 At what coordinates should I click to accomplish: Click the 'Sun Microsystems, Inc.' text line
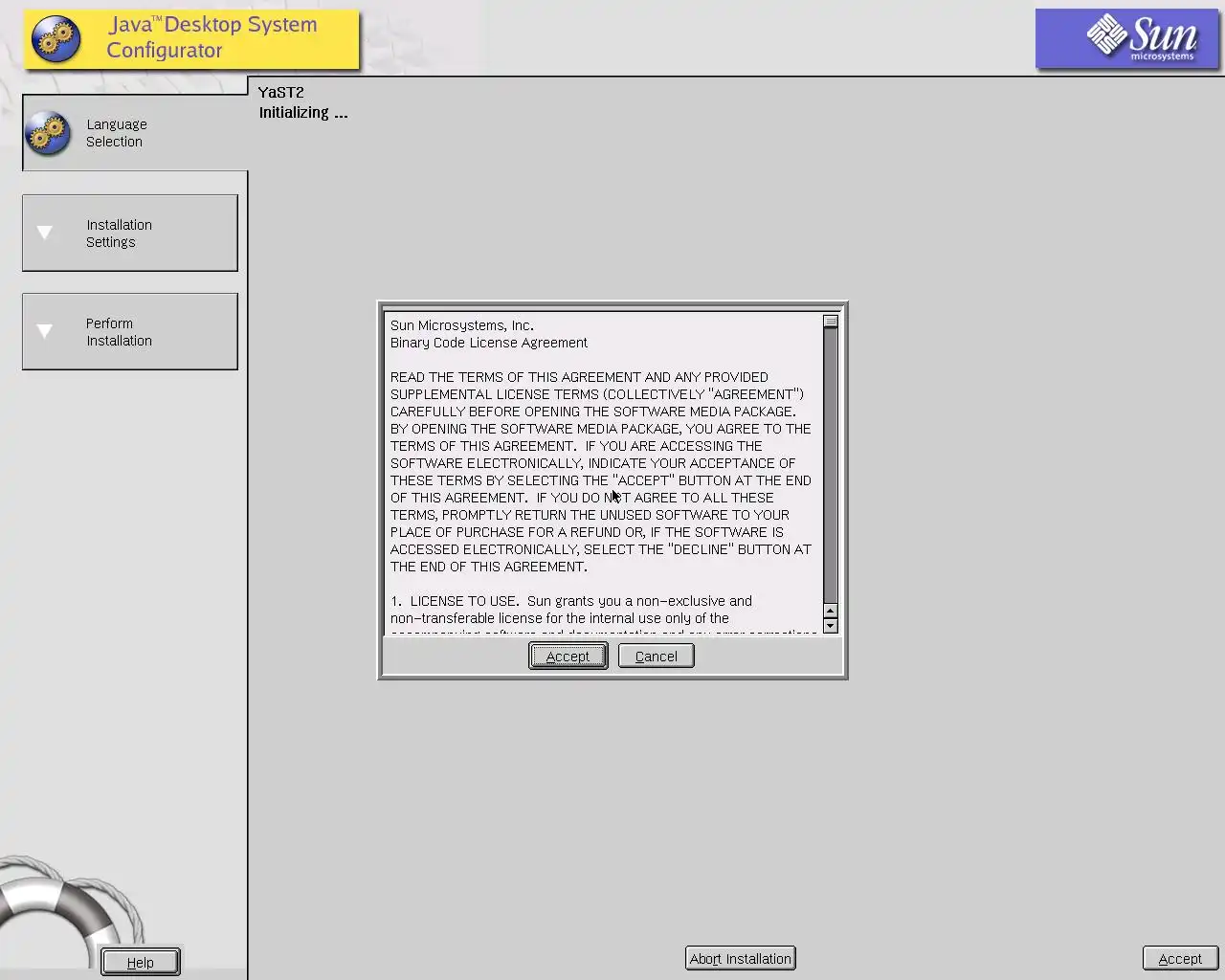[x=462, y=325]
